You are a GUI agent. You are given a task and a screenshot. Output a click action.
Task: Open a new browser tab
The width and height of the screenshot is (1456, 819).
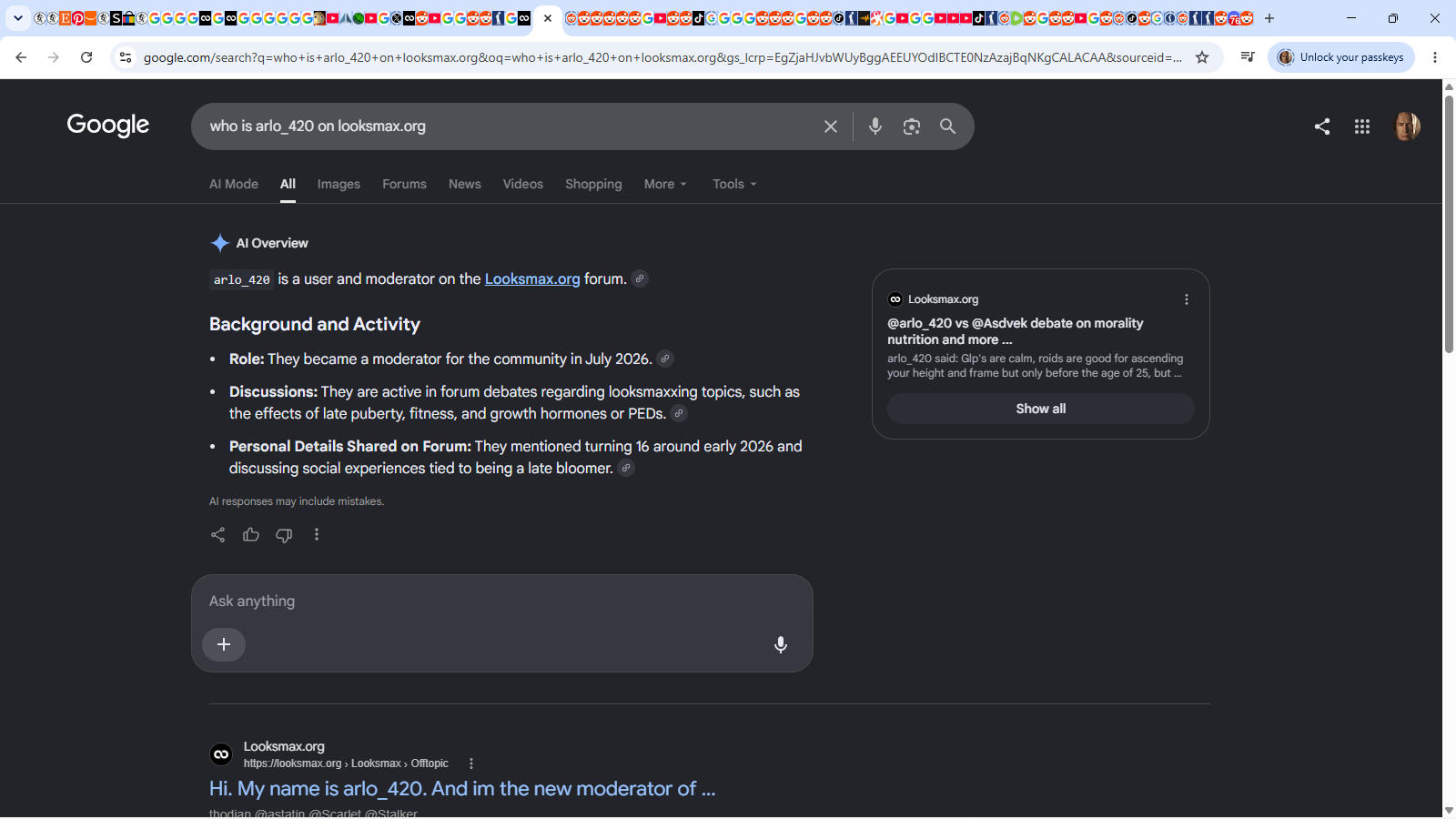[x=1269, y=18]
